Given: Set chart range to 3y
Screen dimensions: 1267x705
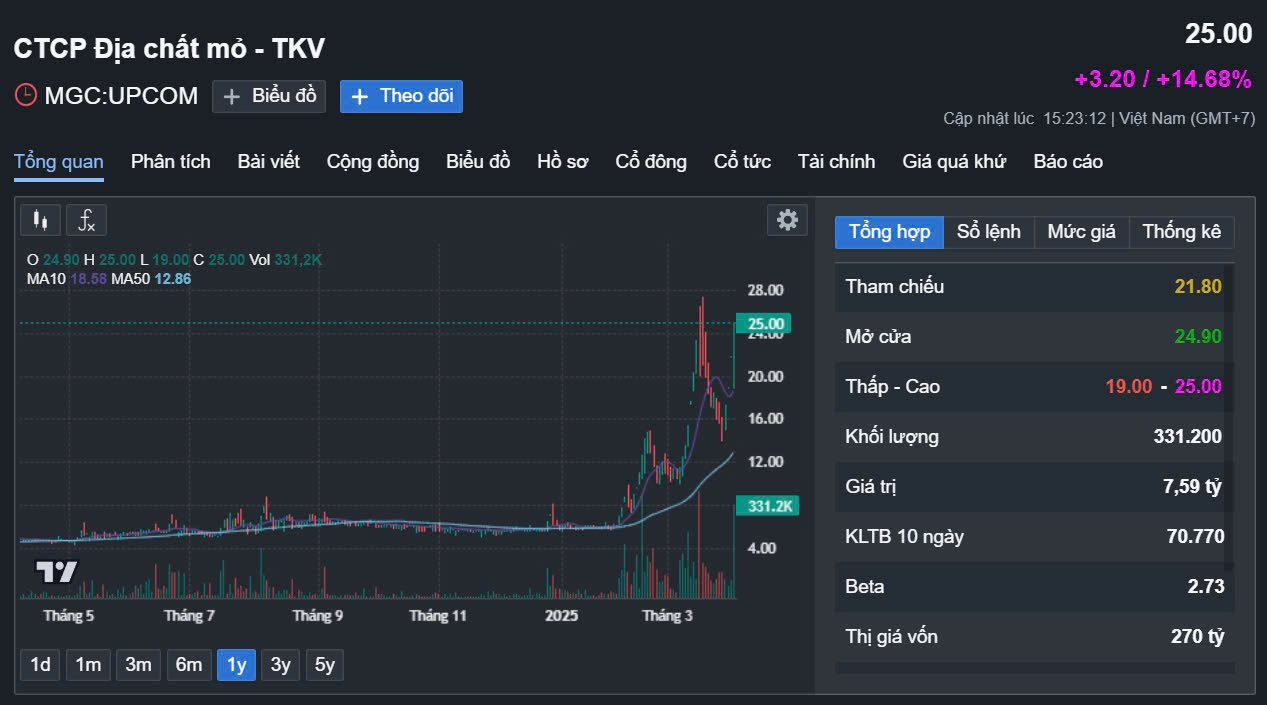Looking at the screenshot, I should click(281, 665).
